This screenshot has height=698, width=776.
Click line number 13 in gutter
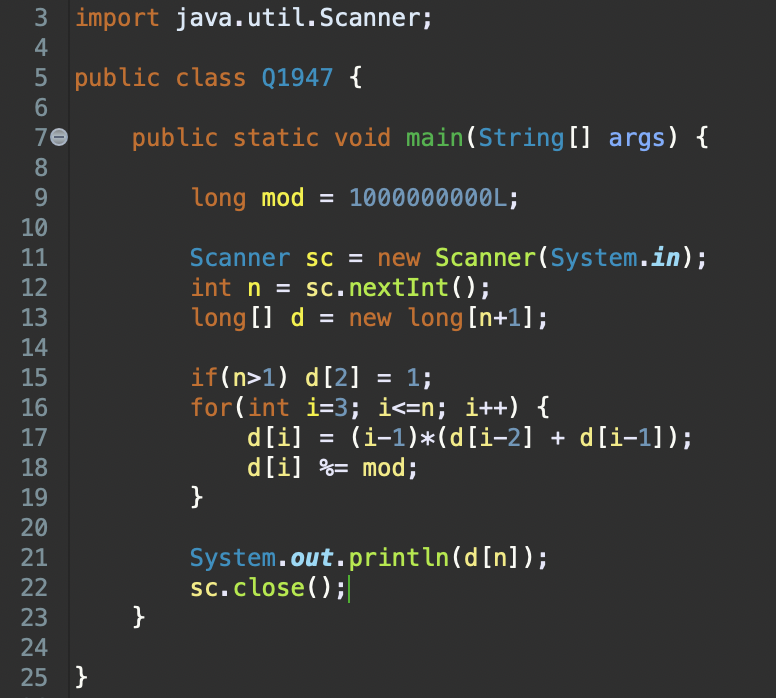(34, 318)
